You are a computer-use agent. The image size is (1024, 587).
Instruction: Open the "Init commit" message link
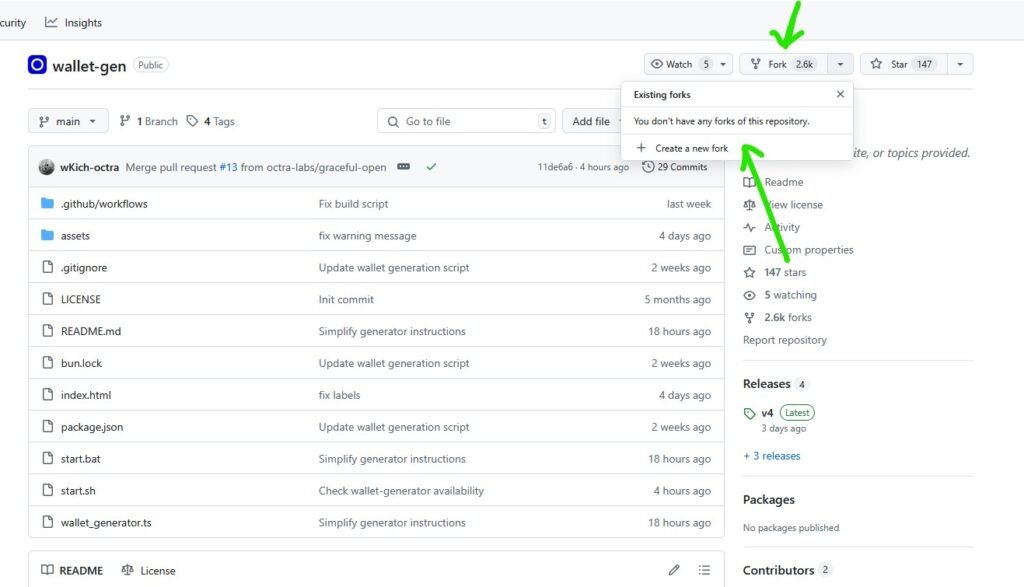(346, 300)
